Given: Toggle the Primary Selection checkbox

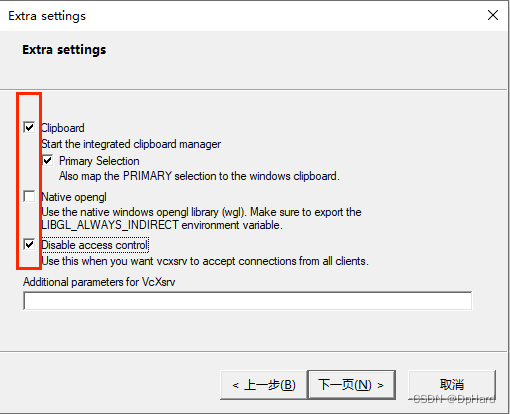Looking at the screenshot, I should (x=48, y=160).
